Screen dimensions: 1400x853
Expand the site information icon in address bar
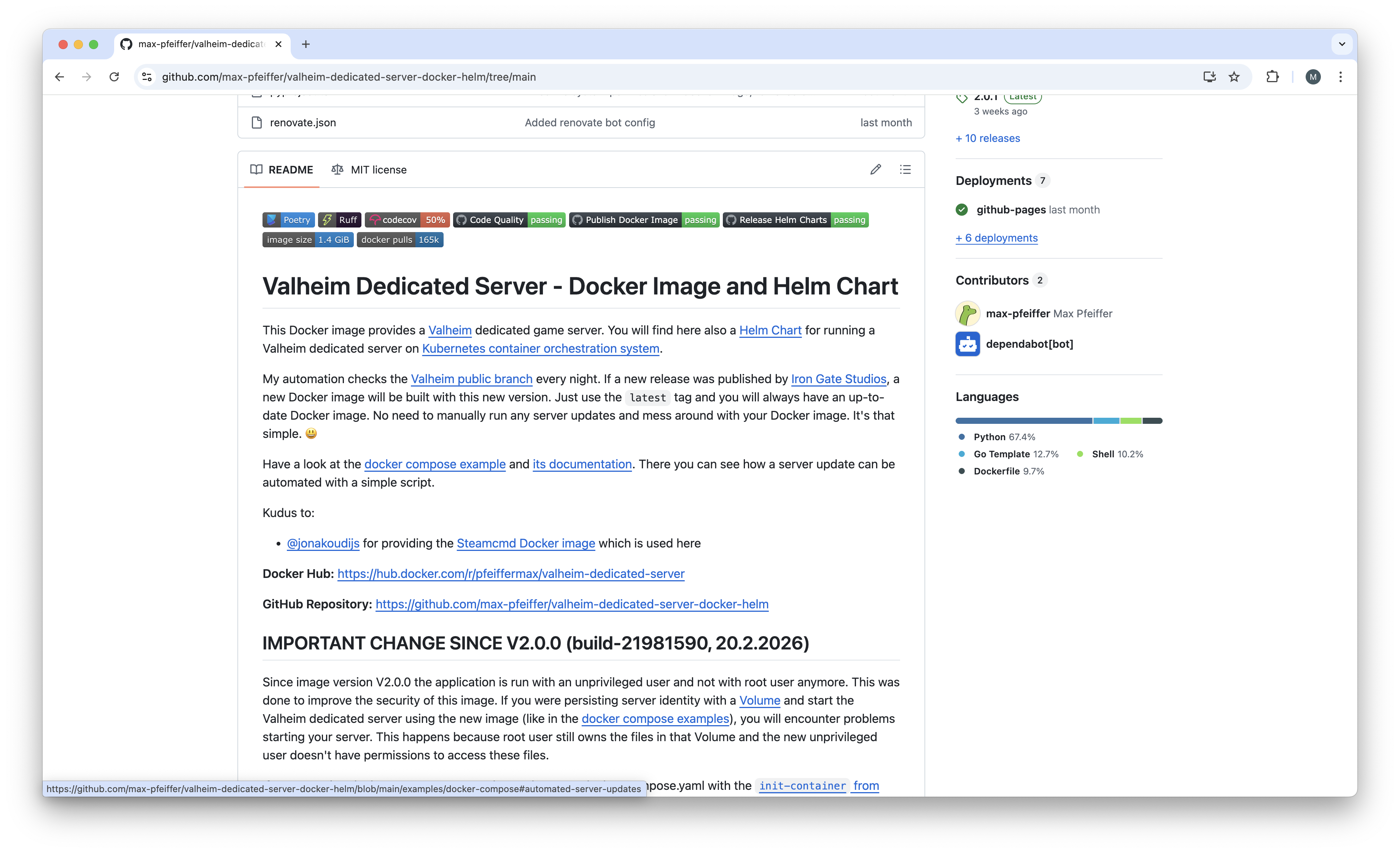146,77
